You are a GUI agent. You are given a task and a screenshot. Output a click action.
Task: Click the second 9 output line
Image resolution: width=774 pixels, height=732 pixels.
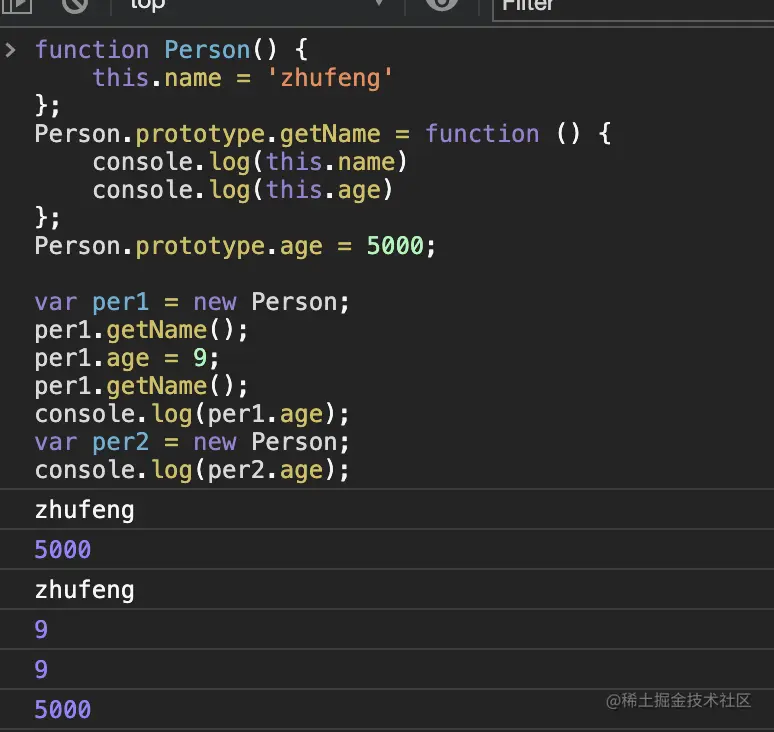41,670
